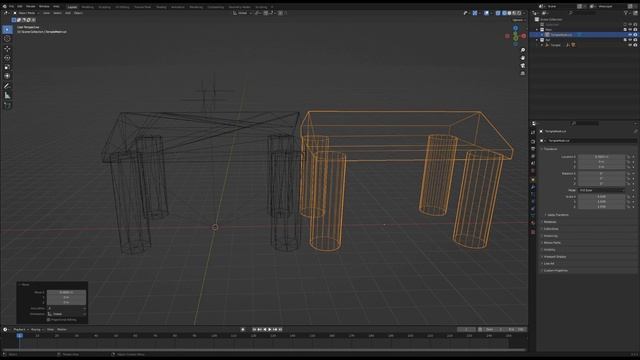Open the Render properties tab
This screenshot has height=360, width=640.
(x=533, y=142)
